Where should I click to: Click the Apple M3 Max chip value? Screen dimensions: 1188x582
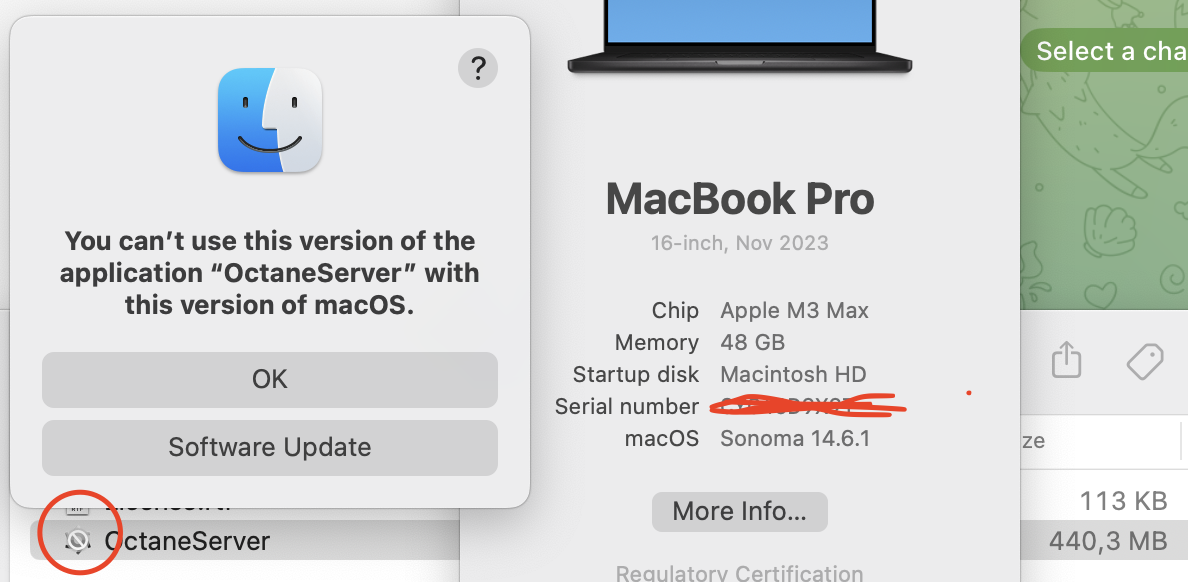pyautogui.click(x=794, y=310)
